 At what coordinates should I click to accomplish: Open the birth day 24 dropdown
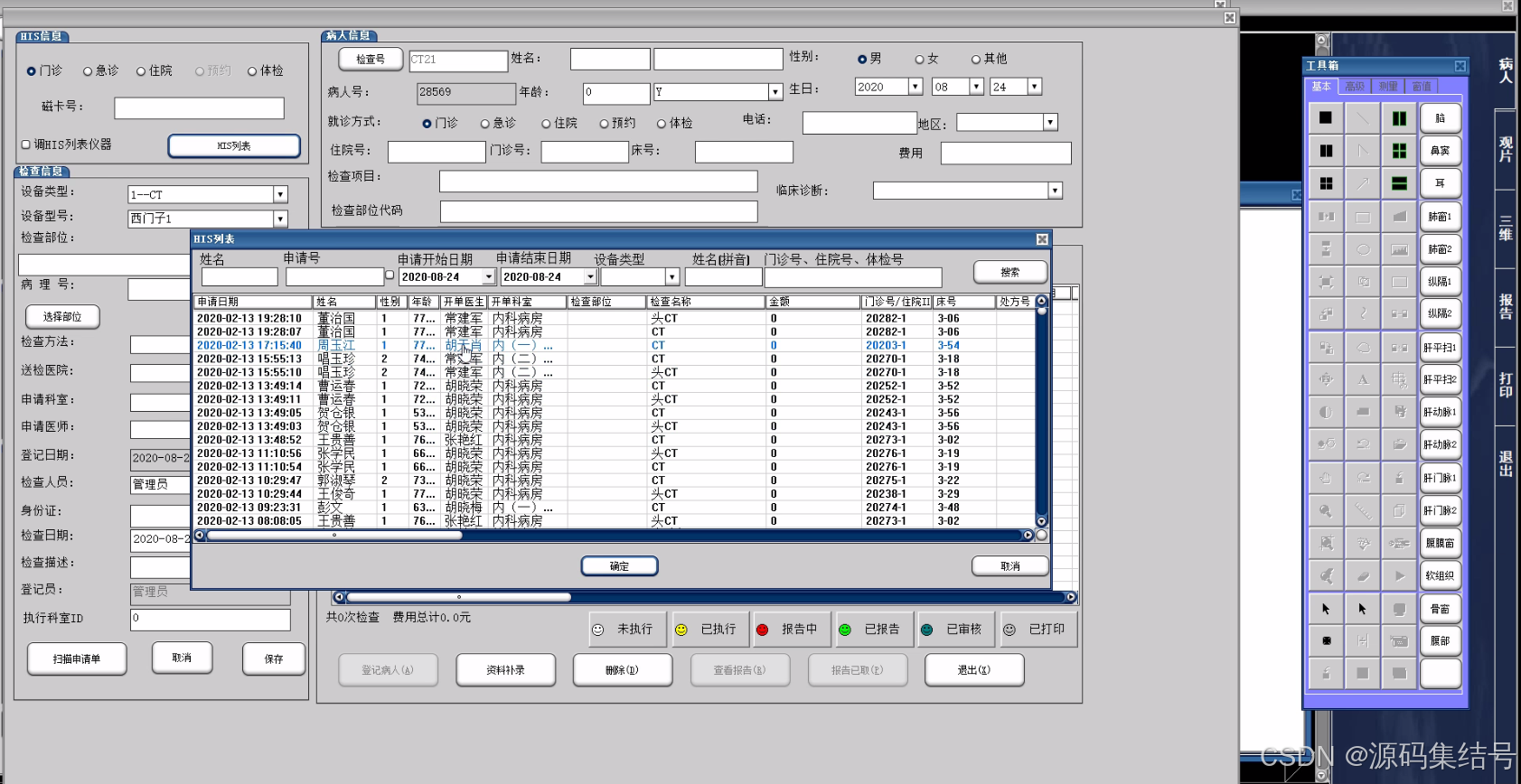point(1035,87)
